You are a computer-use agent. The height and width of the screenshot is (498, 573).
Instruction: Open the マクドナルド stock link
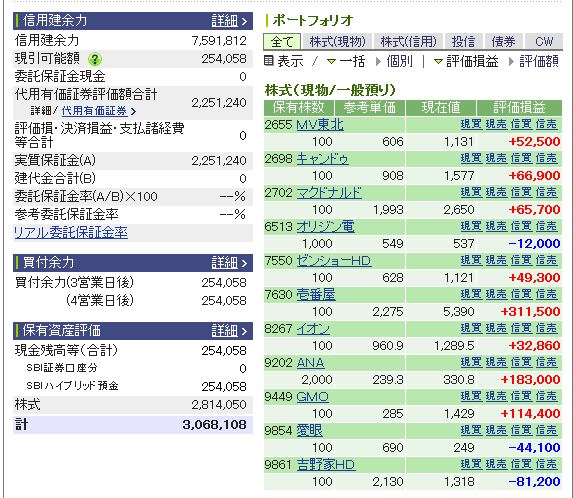tap(329, 193)
